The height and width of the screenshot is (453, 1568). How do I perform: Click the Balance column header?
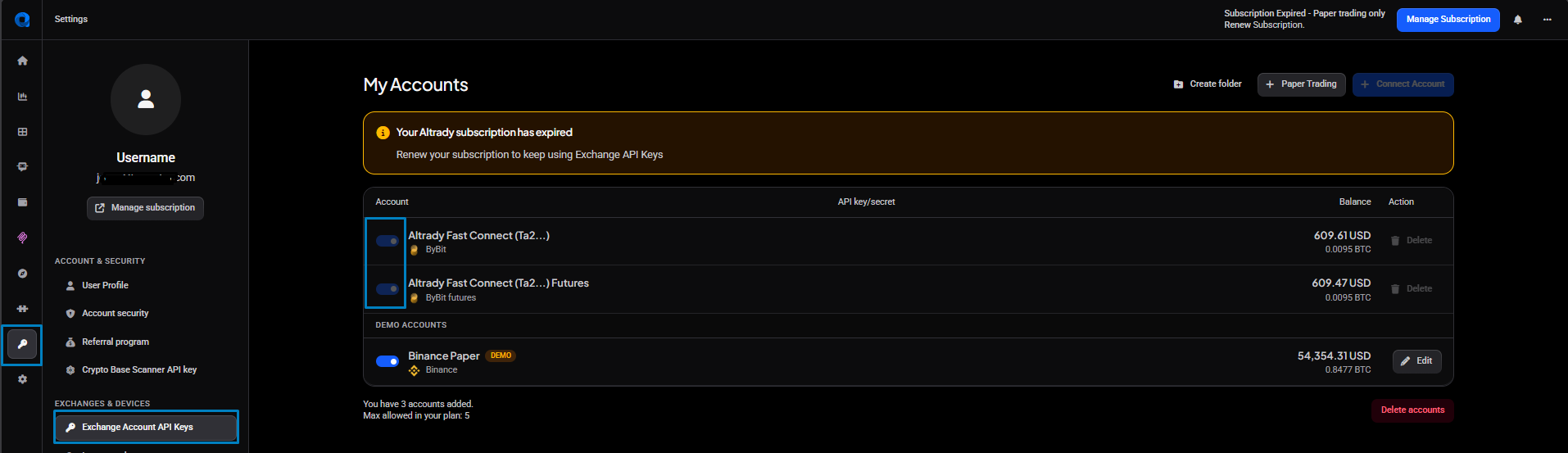click(1355, 202)
